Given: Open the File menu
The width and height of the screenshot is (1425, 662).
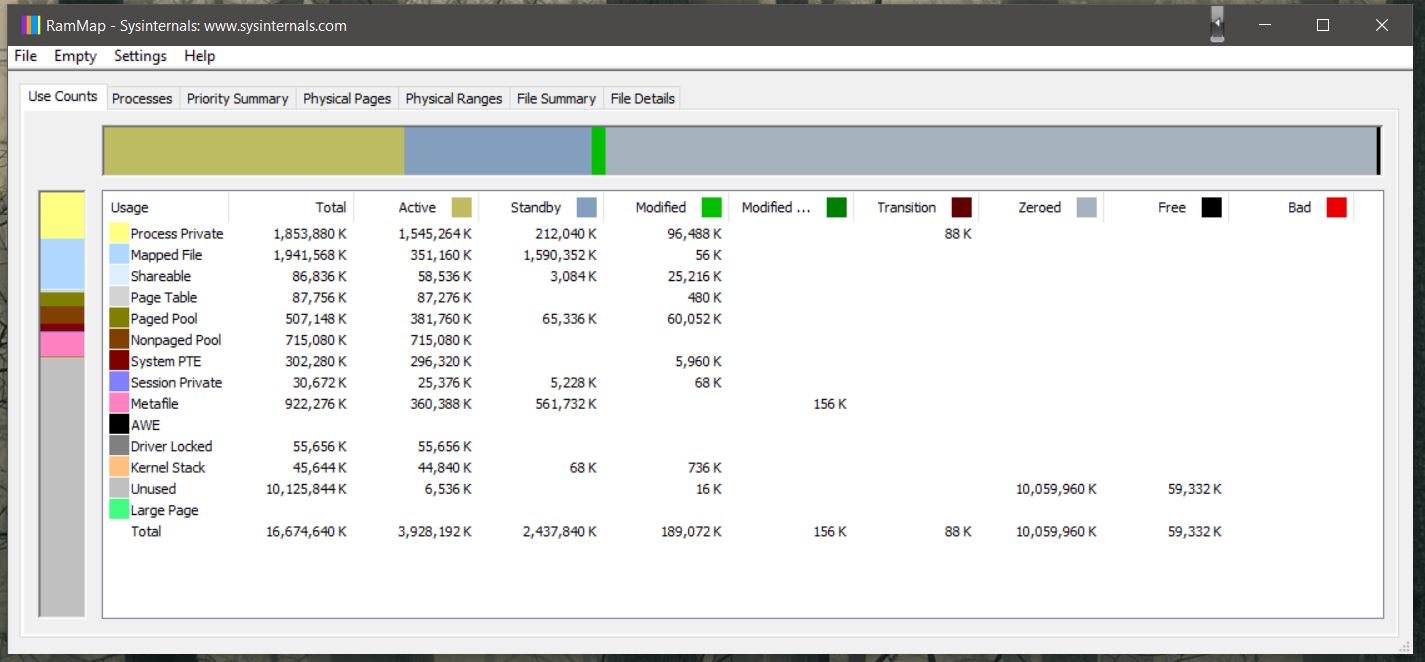Looking at the screenshot, I should [x=26, y=56].
